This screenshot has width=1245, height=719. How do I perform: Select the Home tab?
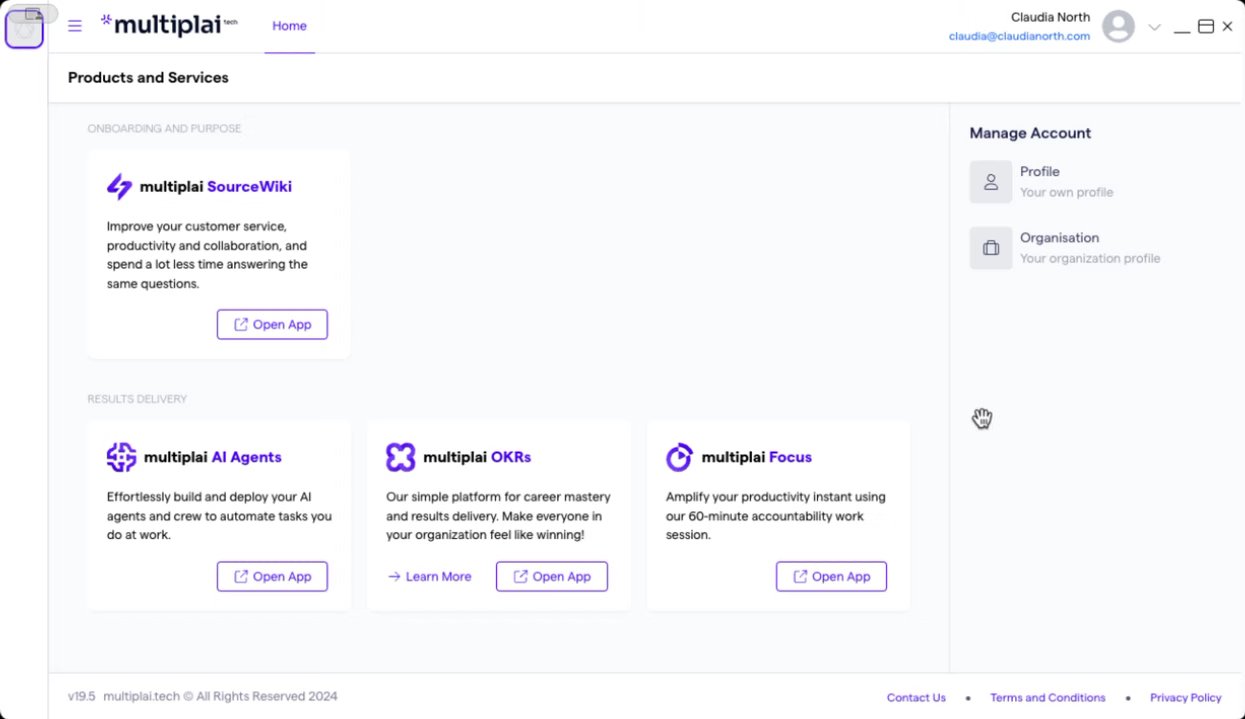tap(289, 26)
